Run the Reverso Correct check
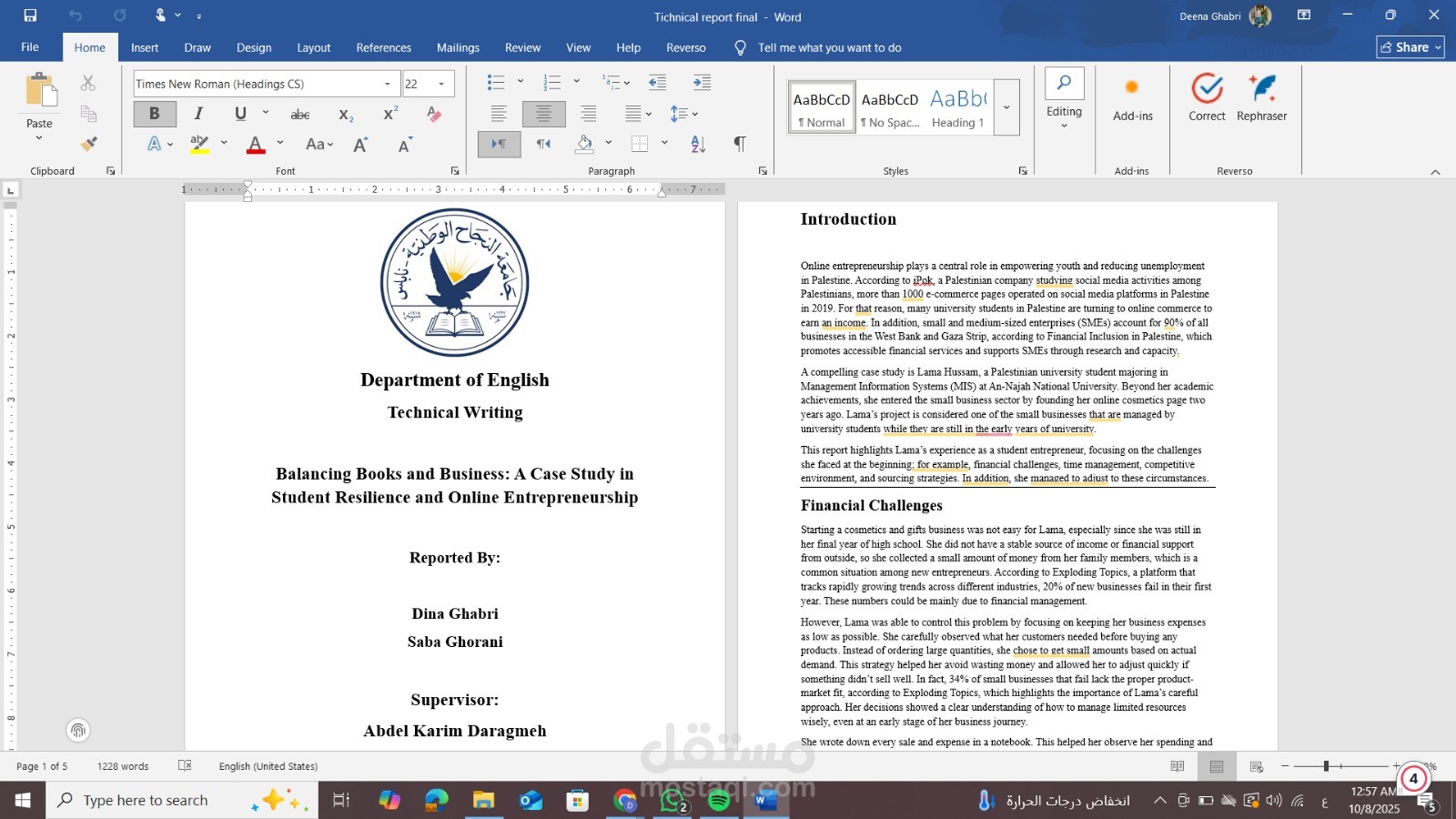The image size is (1456, 819). point(1207,97)
